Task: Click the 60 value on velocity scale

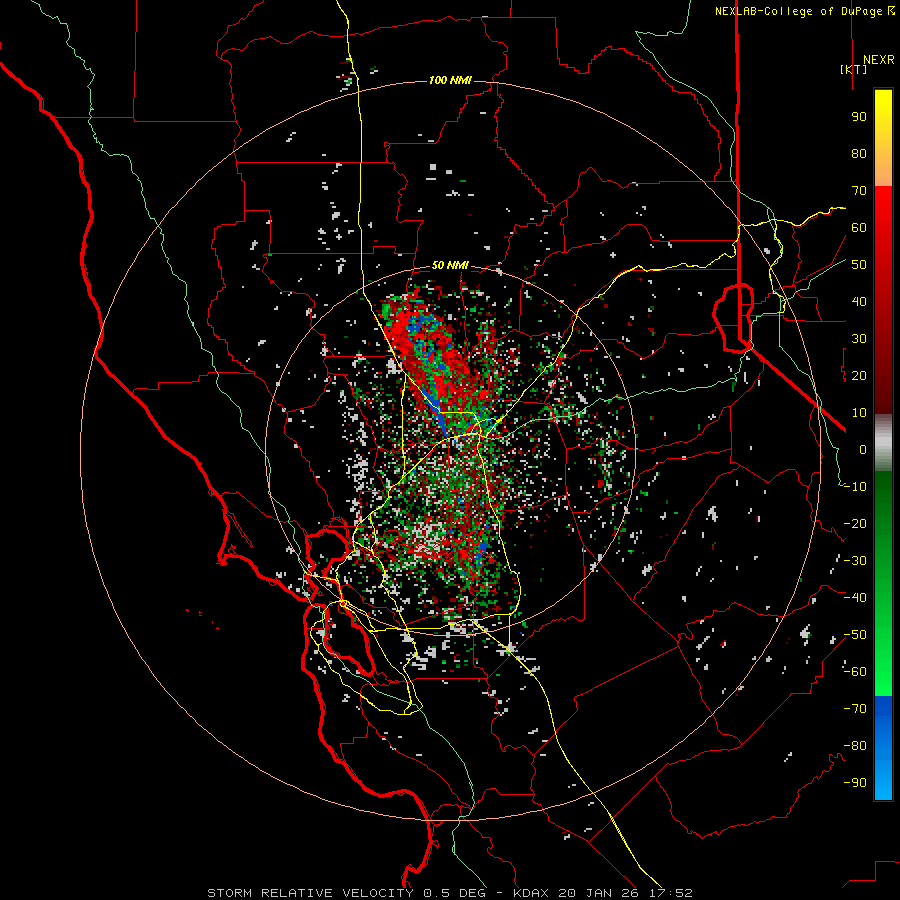Action: coord(859,228)
